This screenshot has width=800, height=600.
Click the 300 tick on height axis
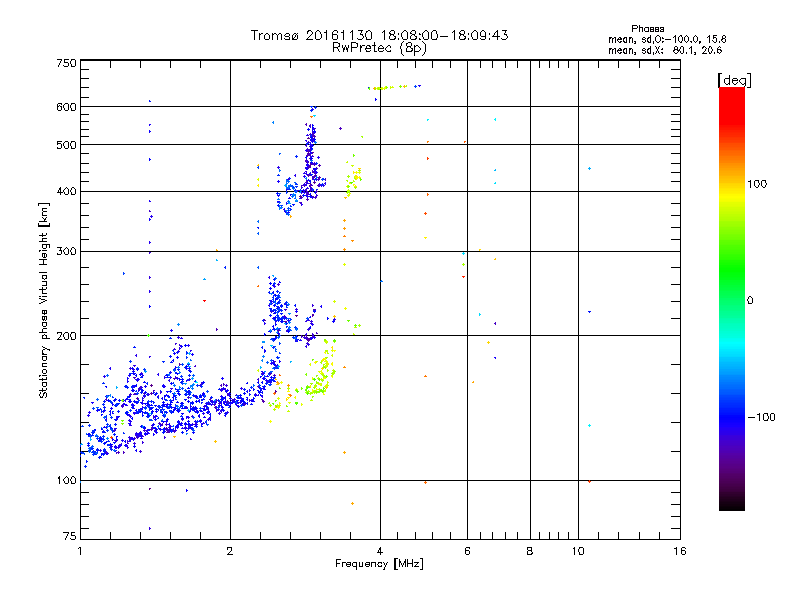[x=66, y=251]
